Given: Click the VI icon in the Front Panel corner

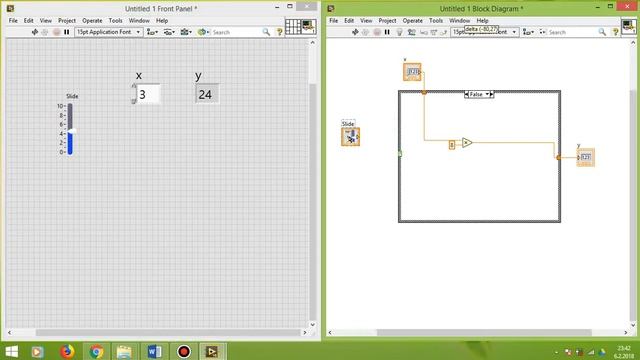Looking at the screenshot, I should (309, 27).
